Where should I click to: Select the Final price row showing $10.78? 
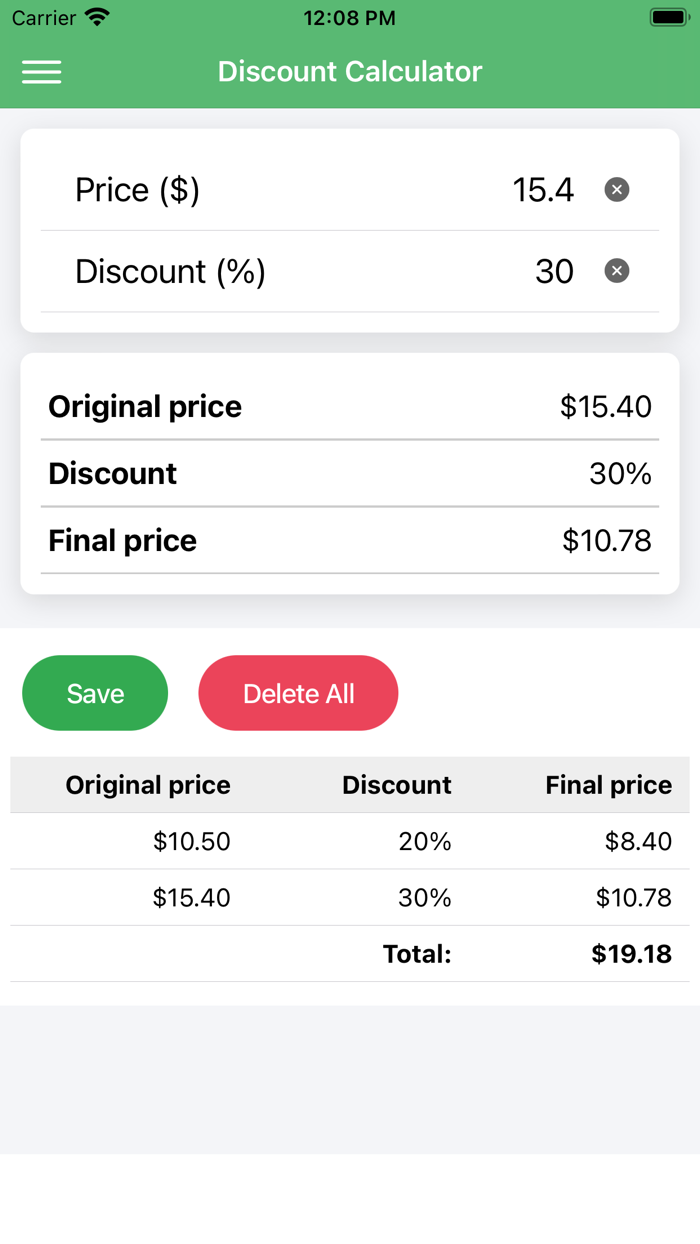point(350,540)
